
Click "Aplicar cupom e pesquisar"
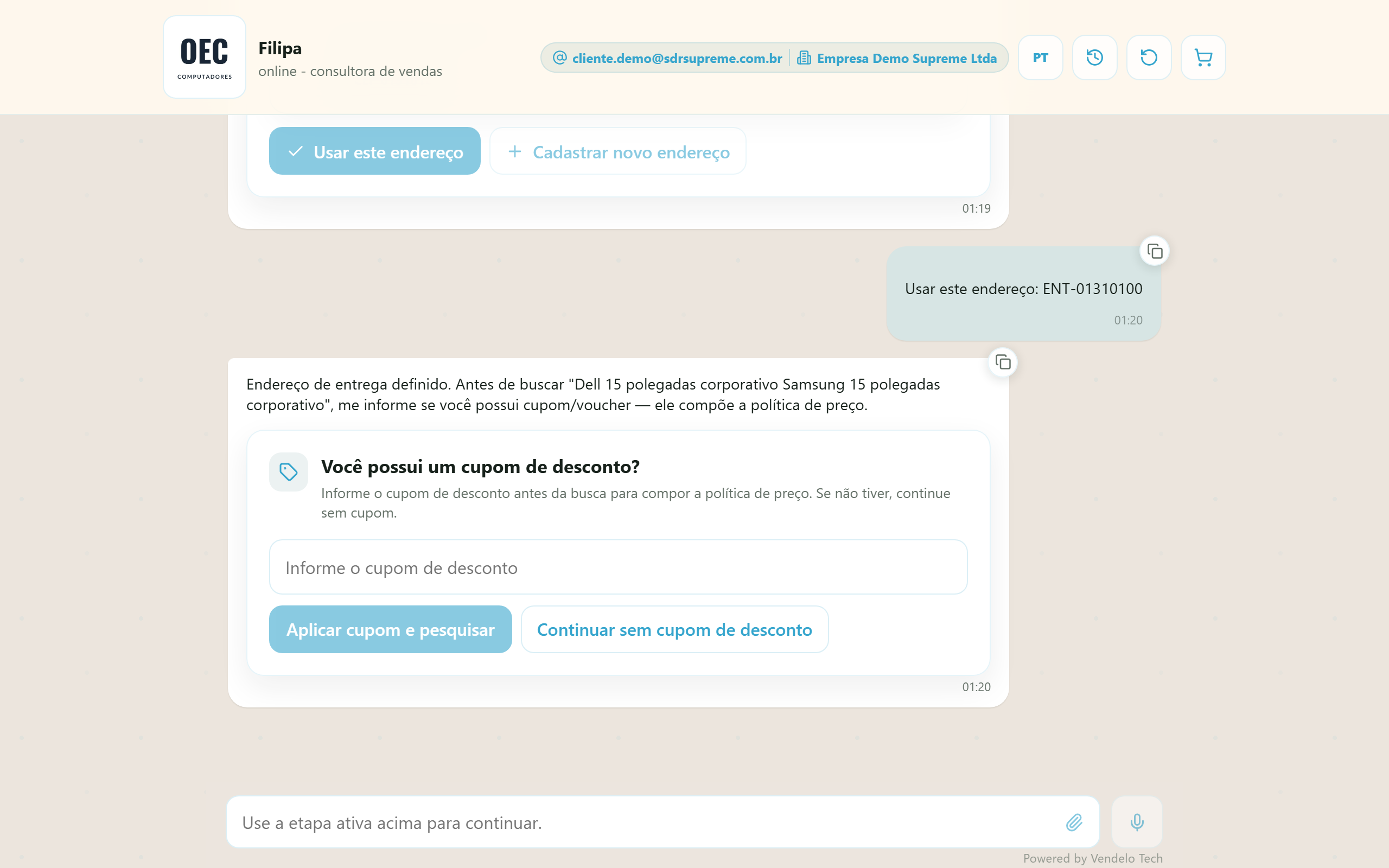point(390,629)
